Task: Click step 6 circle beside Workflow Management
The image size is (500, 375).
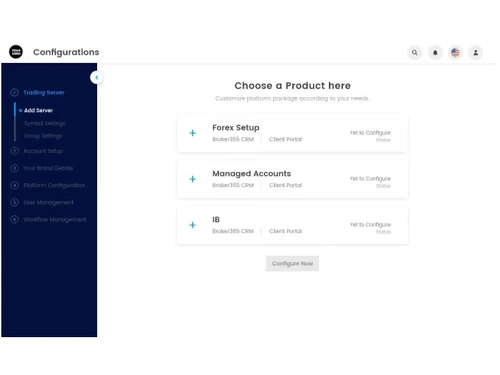Action: click(x=14, y=220)
